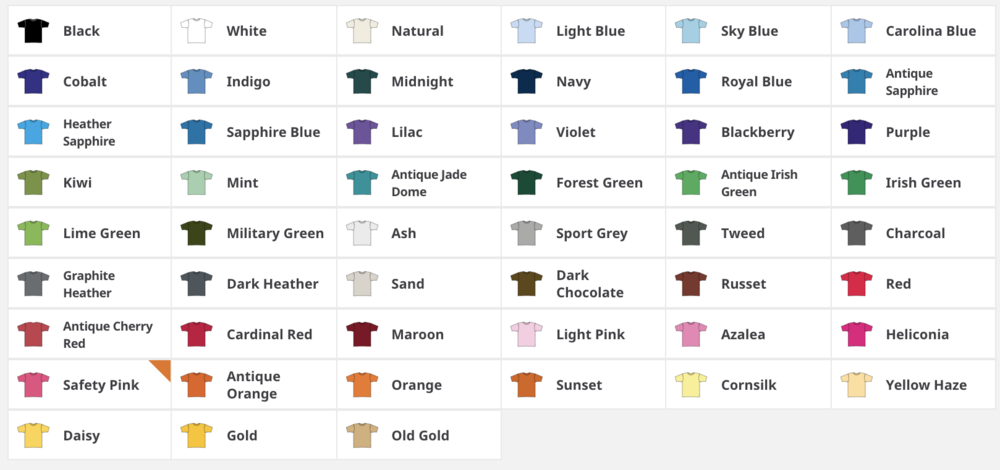
Task: Select the Old Gold t-shirt icon
Action: (x=362, y=435)
